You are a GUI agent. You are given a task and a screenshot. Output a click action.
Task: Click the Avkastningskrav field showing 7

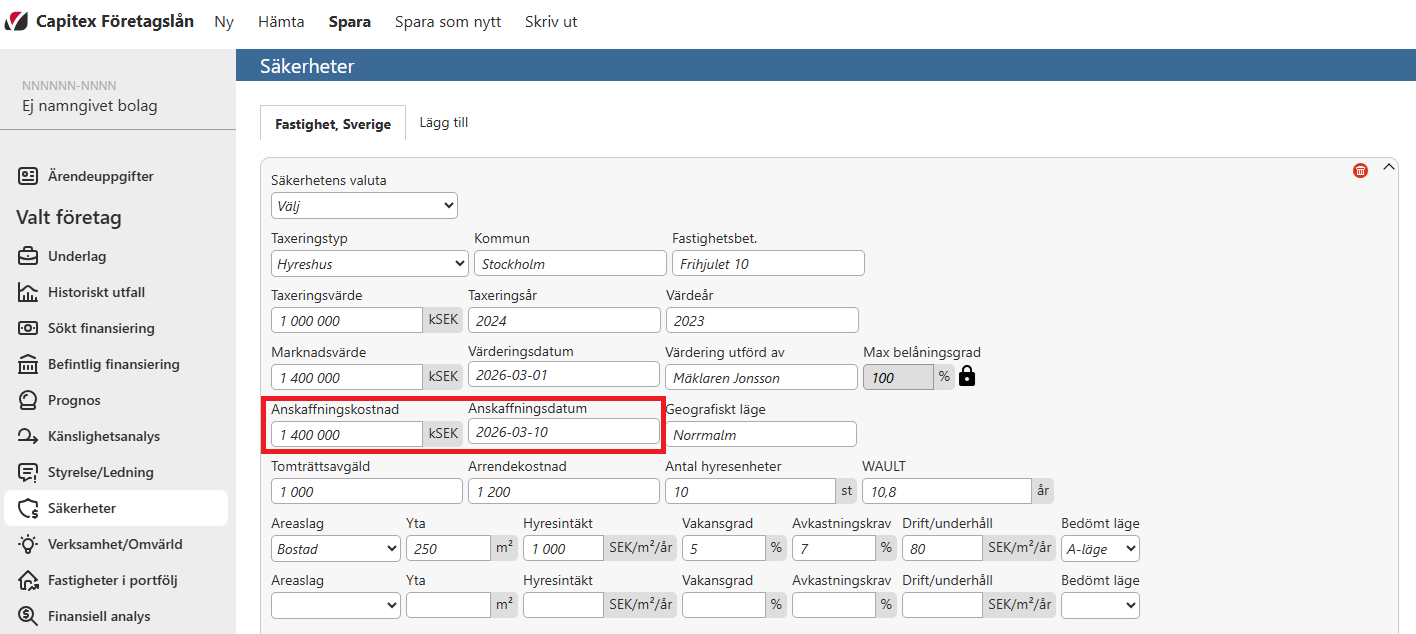[x=834, y=548]
